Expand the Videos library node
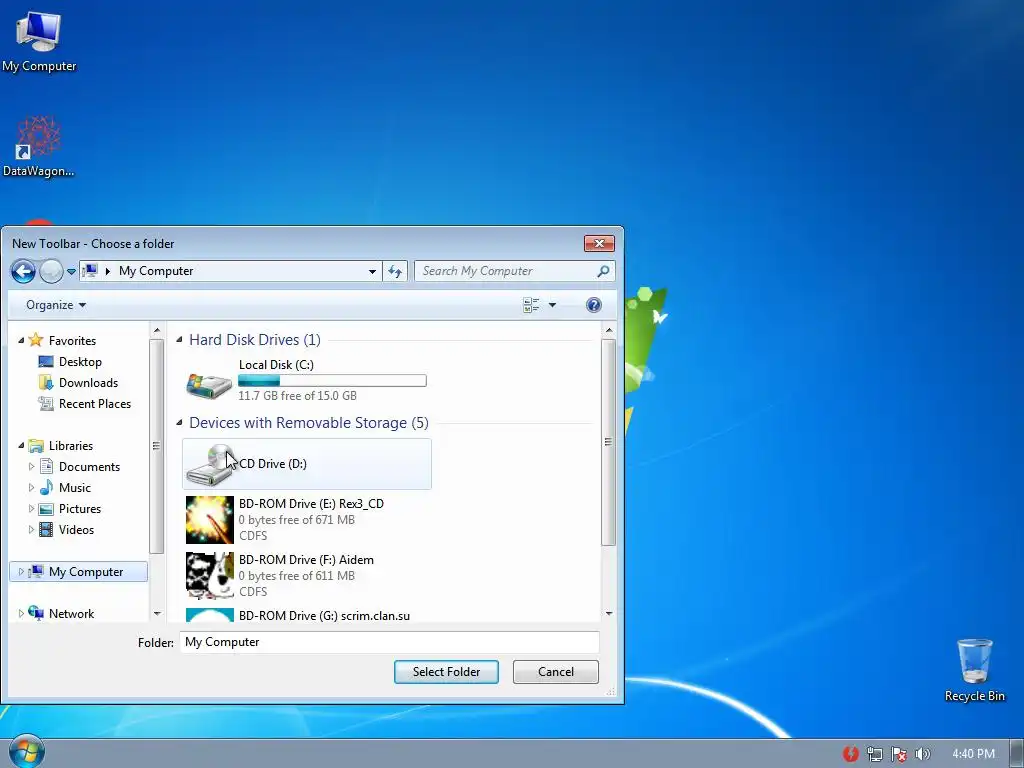The width and height of the screenshot is (1024, 768). point(31,529)
